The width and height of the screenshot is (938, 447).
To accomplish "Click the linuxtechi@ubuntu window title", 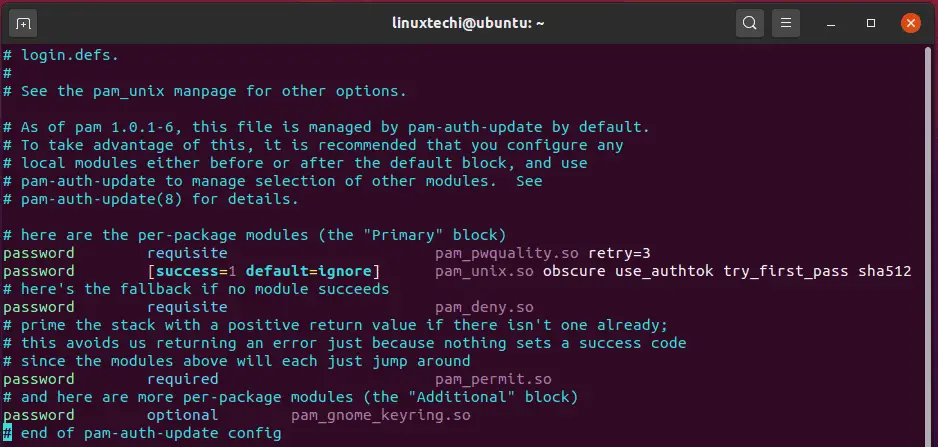I will click(469, 22).
